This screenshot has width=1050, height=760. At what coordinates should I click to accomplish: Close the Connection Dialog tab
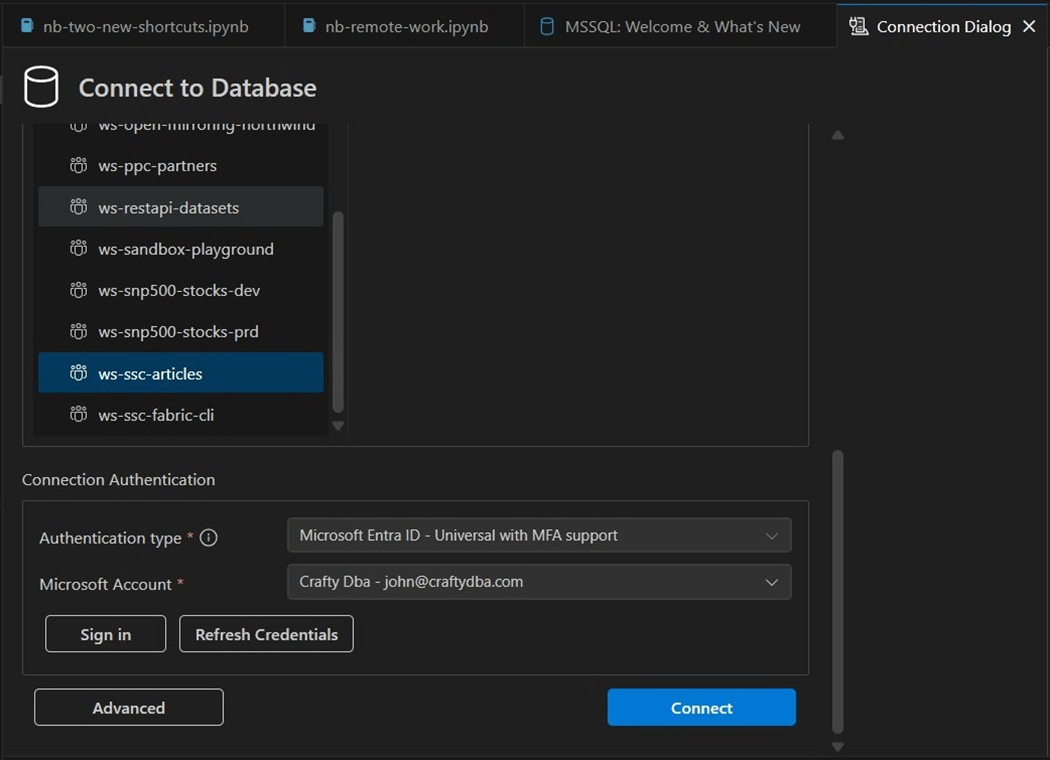coord(1029,26)
